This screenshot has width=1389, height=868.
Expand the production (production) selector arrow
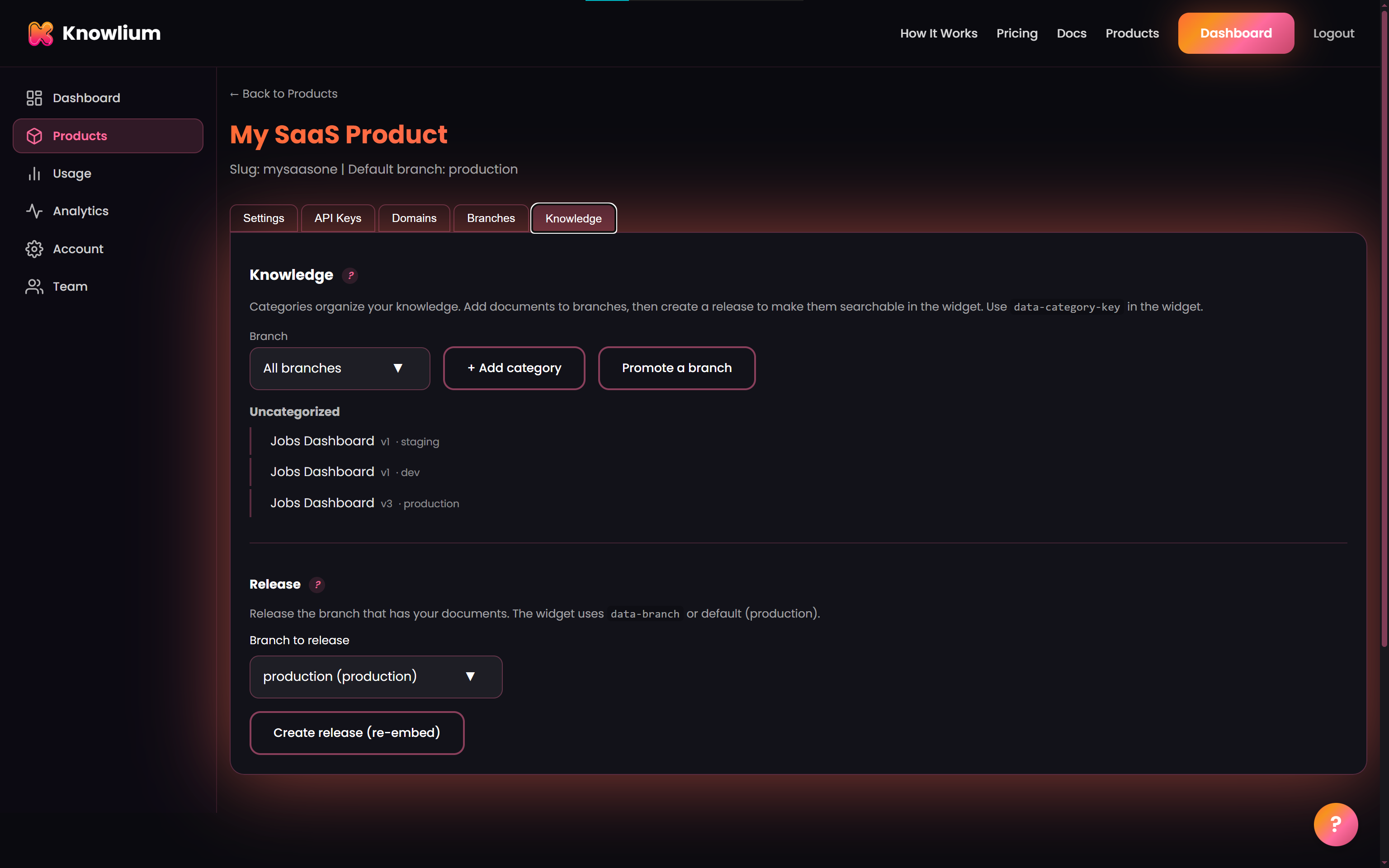coord(471,676)
